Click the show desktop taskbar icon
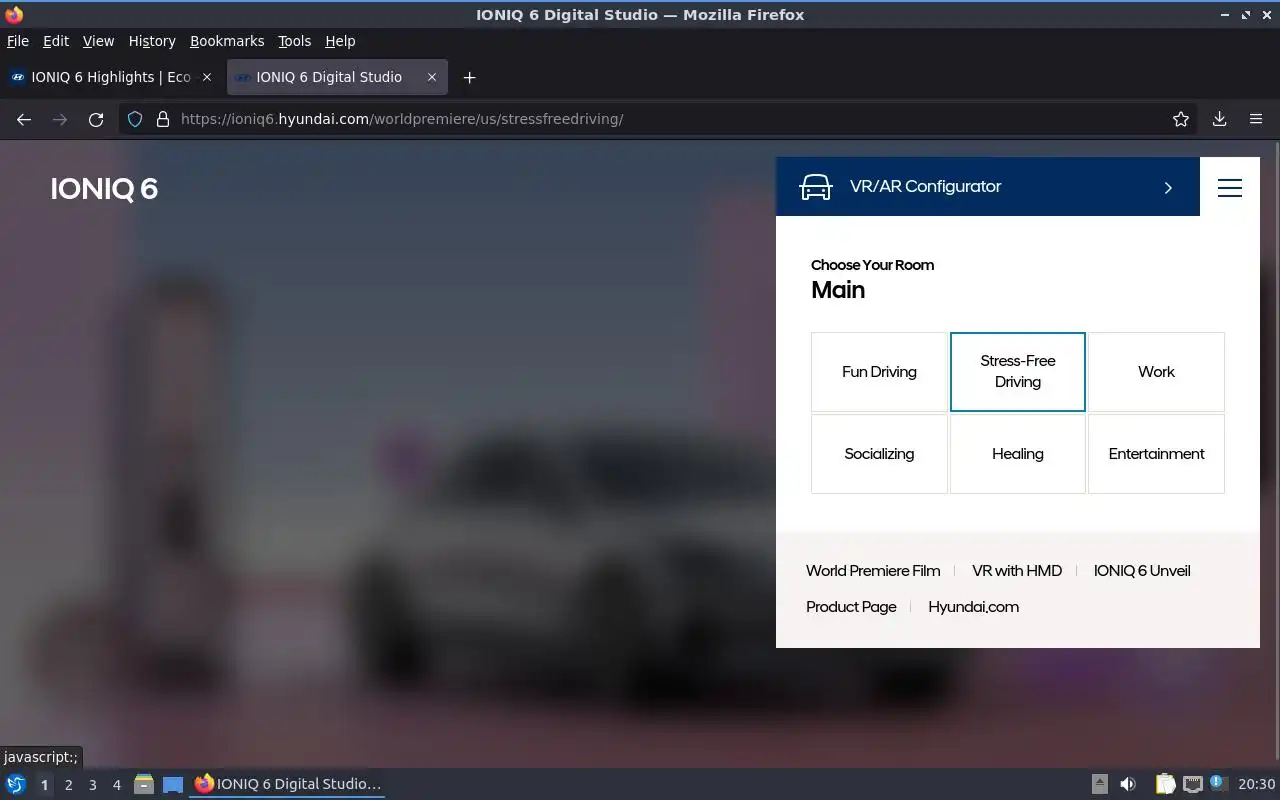 point(173,784)
